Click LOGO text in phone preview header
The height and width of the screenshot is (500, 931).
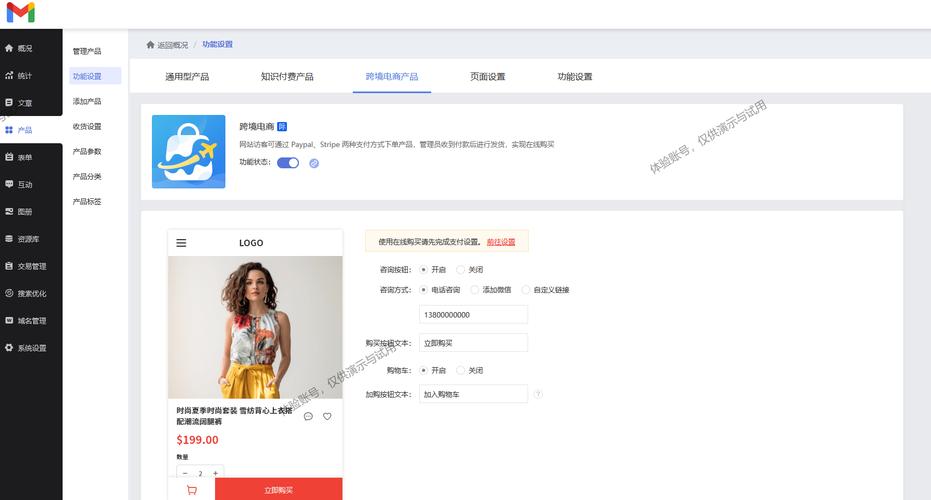click(x=251, y=243)
